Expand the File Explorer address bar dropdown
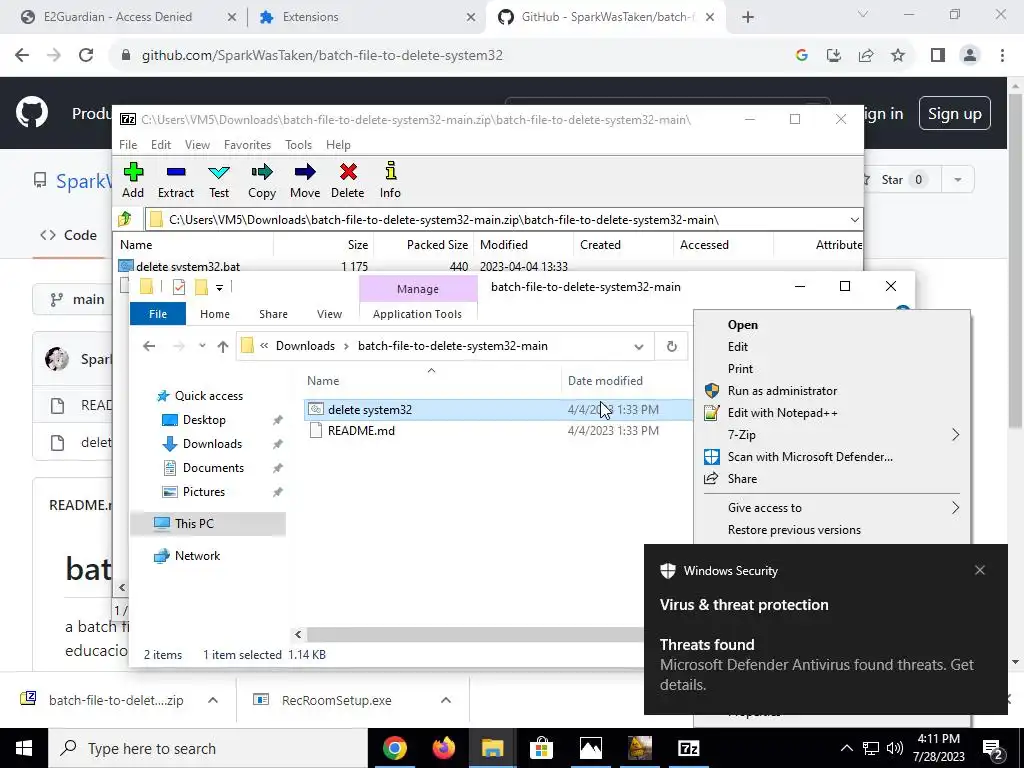Viewport: 1024px width, 768px height. tap(639, 346)
